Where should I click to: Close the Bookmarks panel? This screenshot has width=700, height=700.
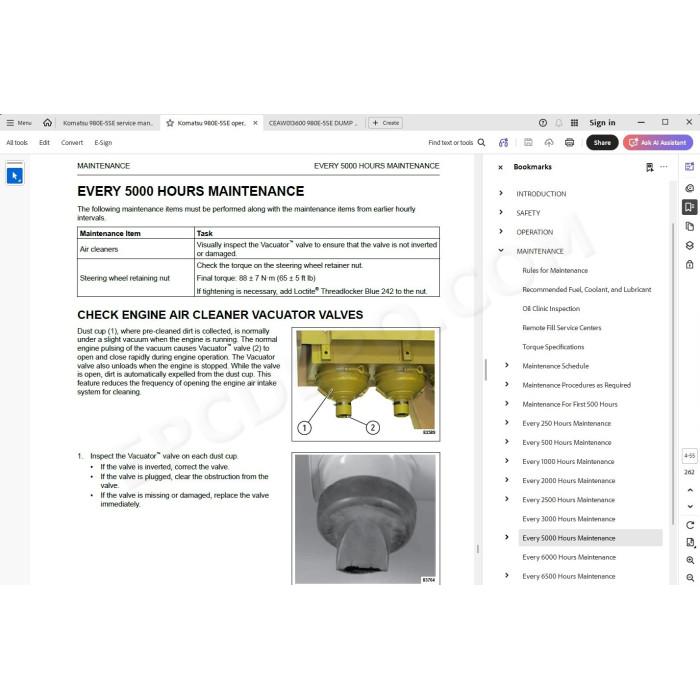coord(500,167)
